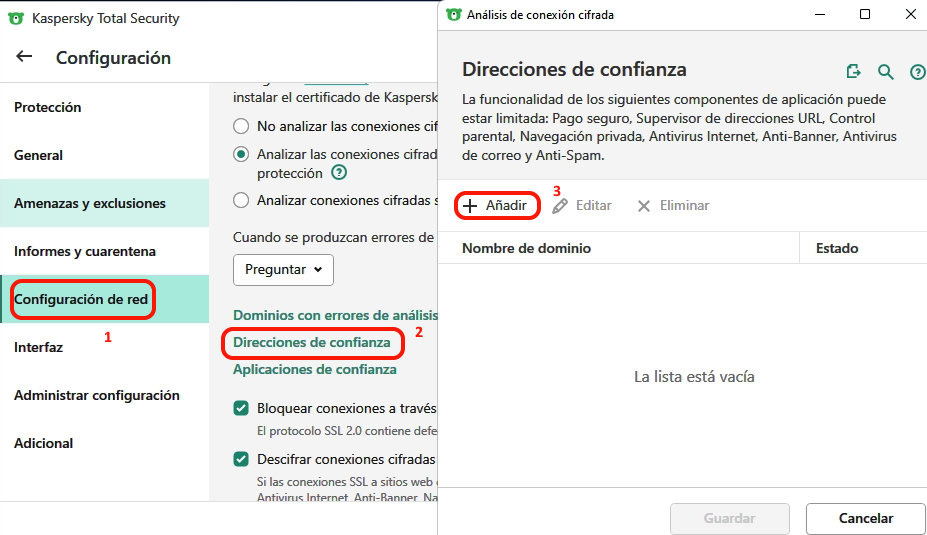Click the export list icon in Direcciones de confianza
This screenshot has width=927, height=535.
coord(853,72)
